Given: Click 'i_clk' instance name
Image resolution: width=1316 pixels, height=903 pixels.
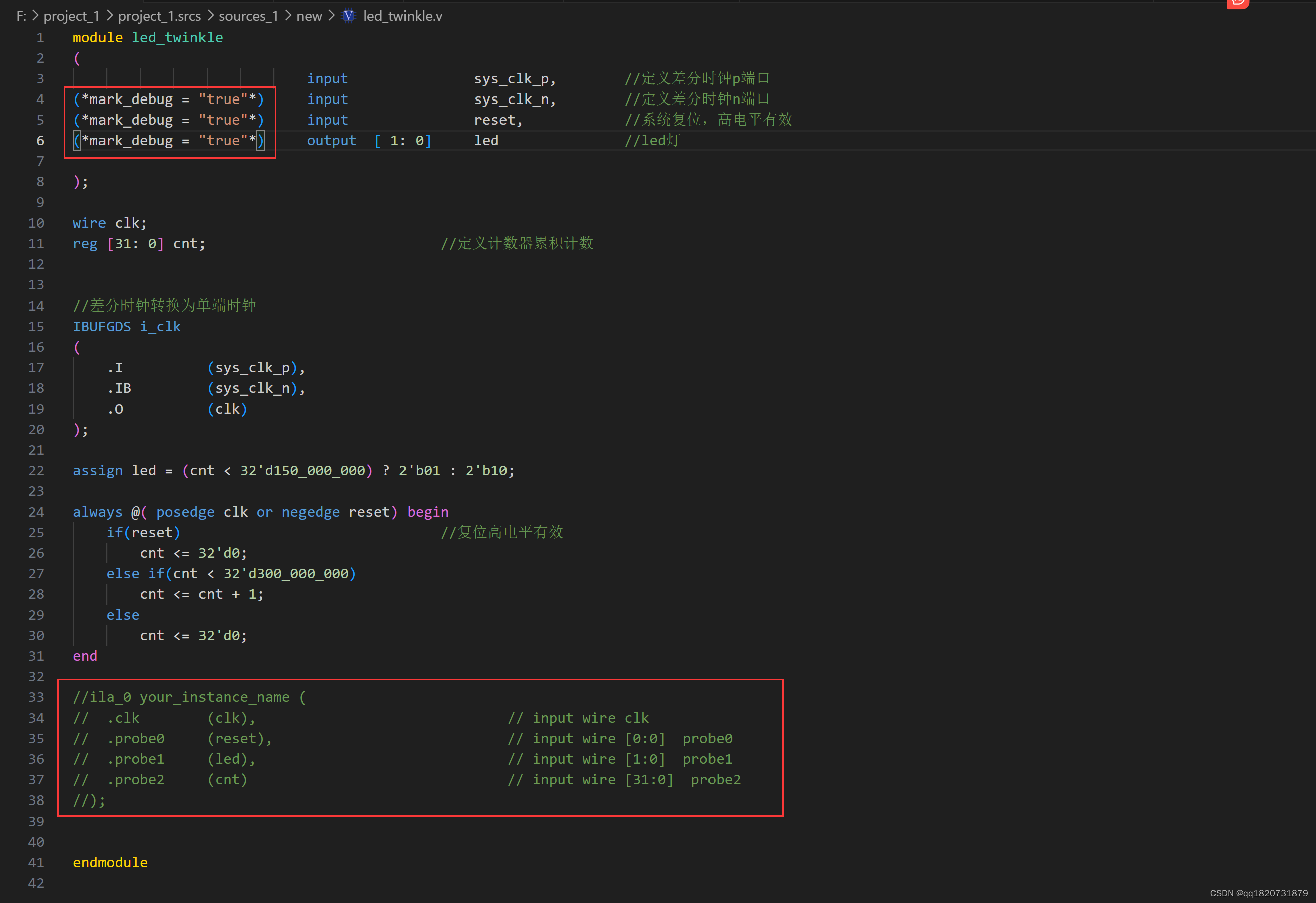Looking at the screenshot, I should tap(160, 327).
